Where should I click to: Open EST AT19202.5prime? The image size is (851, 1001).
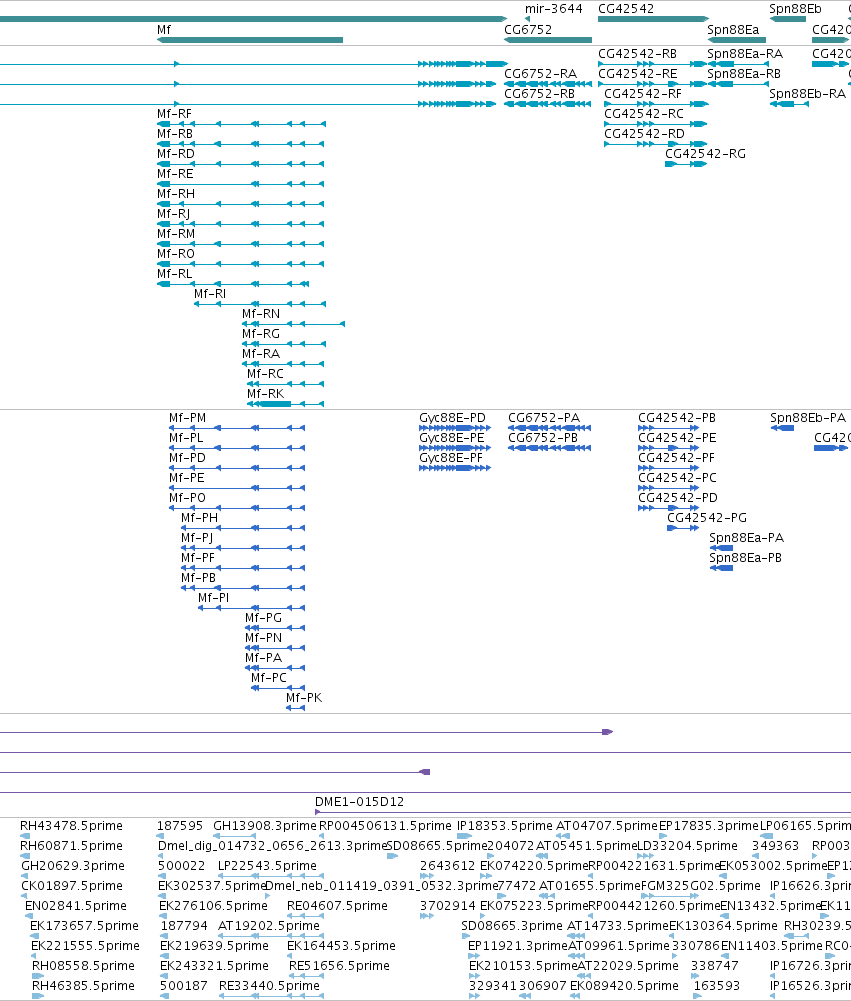click(x=269, y=925)
